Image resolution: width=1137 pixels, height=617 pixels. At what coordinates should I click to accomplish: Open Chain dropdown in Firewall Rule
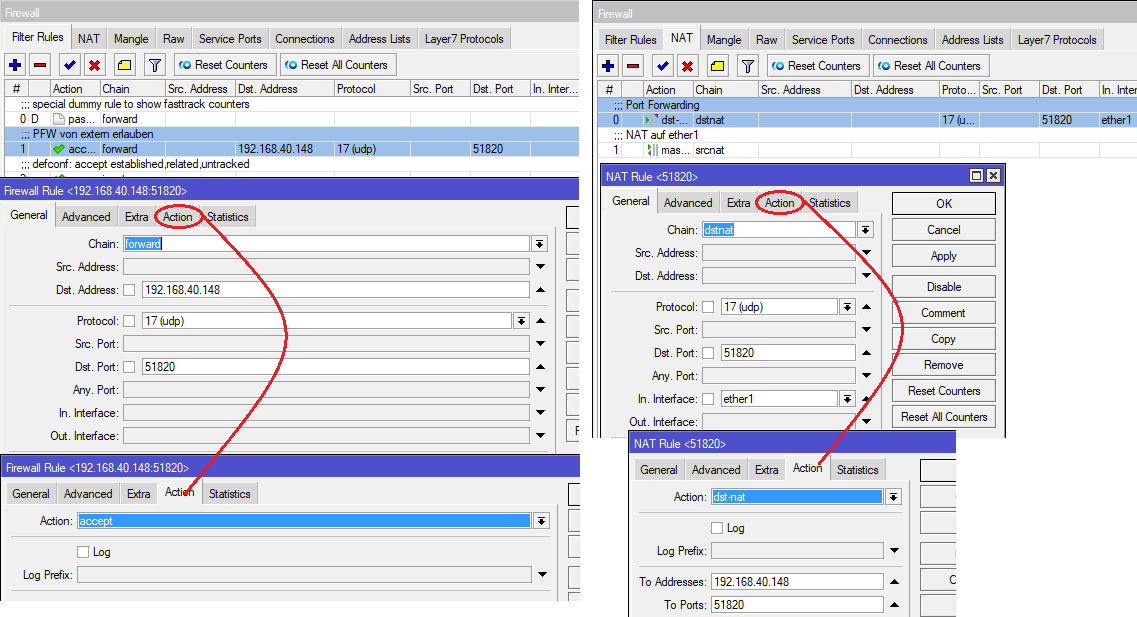pos(539,244)
